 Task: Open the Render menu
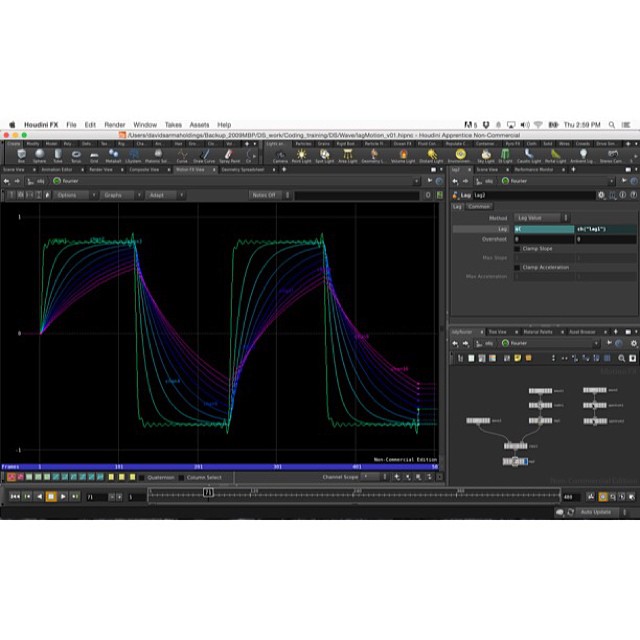tap(115, 125)
